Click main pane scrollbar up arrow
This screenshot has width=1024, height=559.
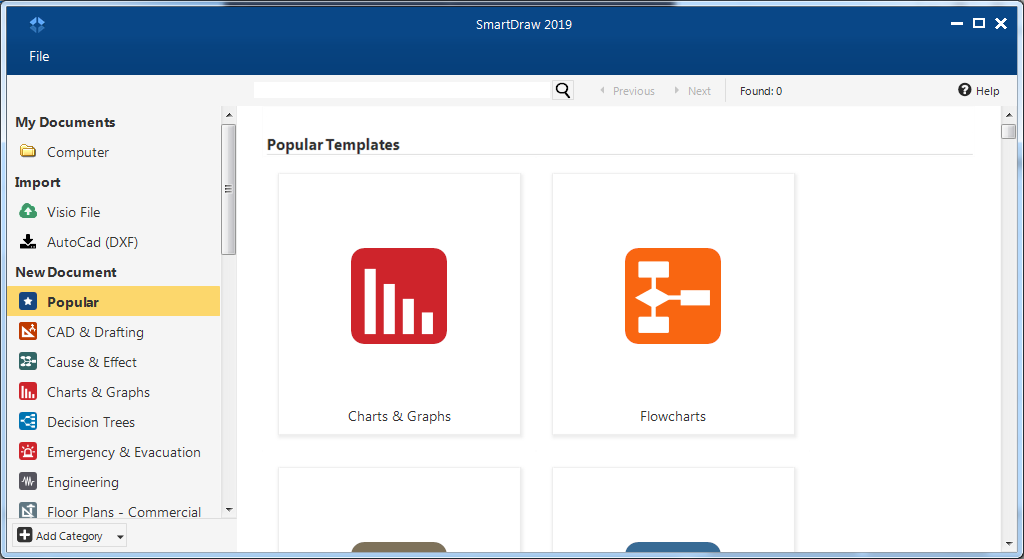point(1009,116)
